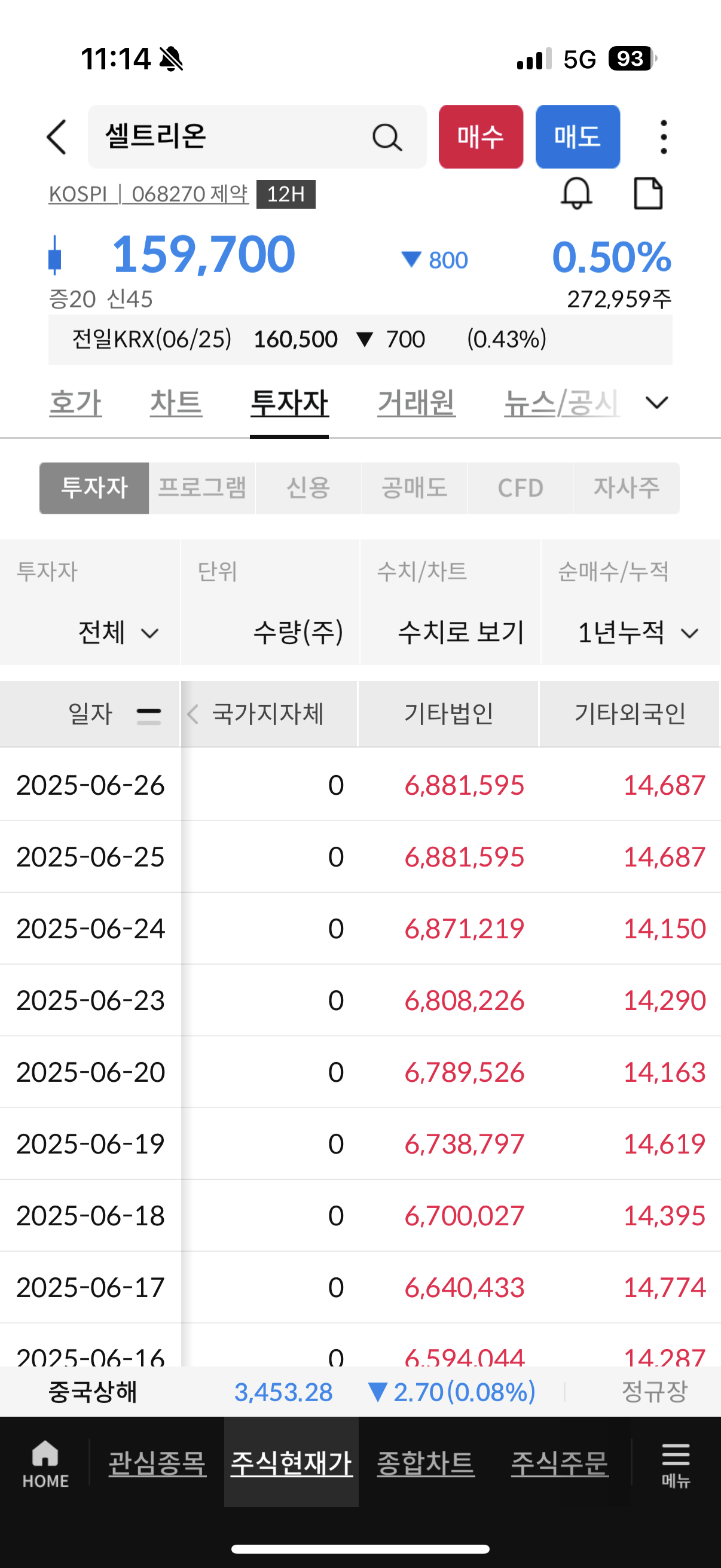The image size is (721, 1568).
Task: Expand the tab list chevron after 뉴스/공시
Action: click(x=657, y=403)
